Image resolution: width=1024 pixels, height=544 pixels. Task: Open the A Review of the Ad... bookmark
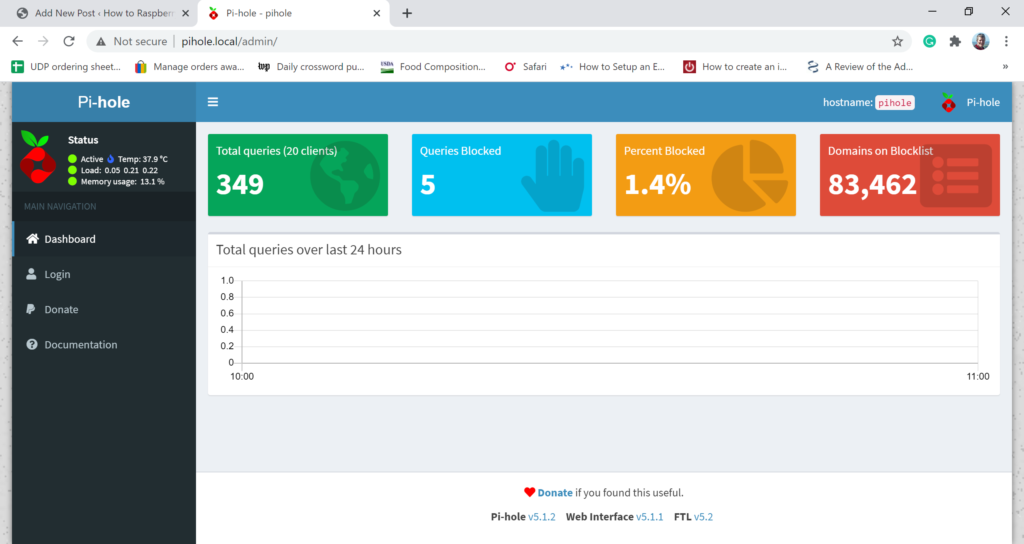click(859, 67)
